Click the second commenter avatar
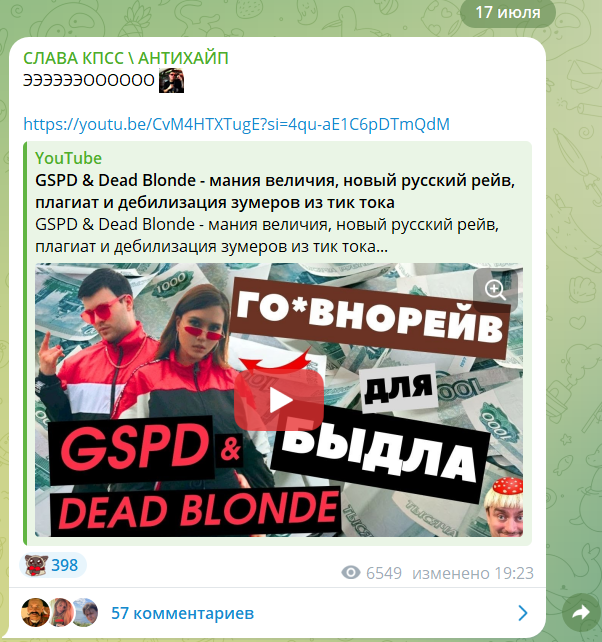 click(x=62, y=613)
